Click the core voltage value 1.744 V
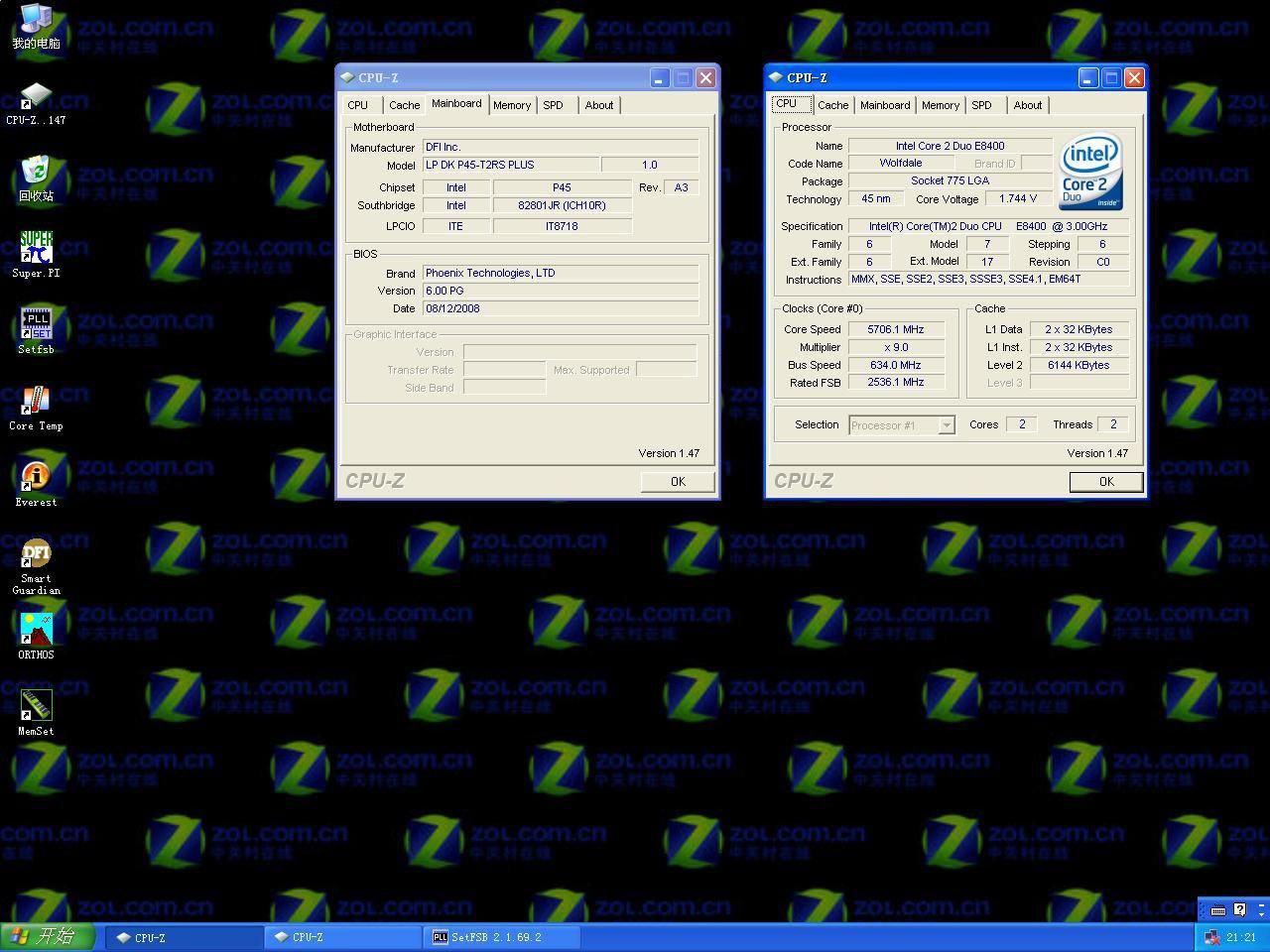Image resolution: width=1270 pixels, height=952 pixels. tap(1018, 199)
